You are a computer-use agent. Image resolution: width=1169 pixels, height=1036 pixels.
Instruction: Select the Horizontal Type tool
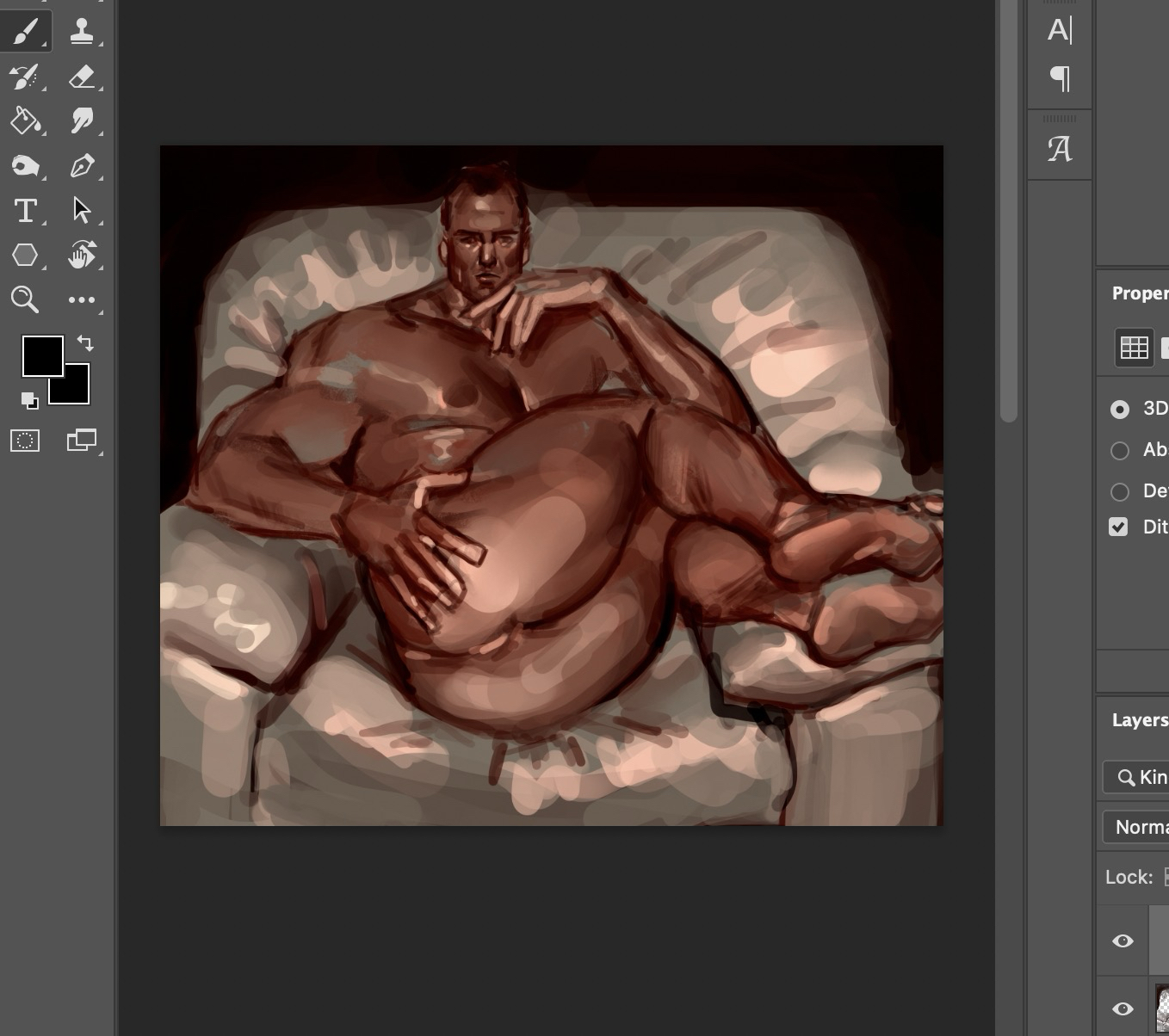26,211
